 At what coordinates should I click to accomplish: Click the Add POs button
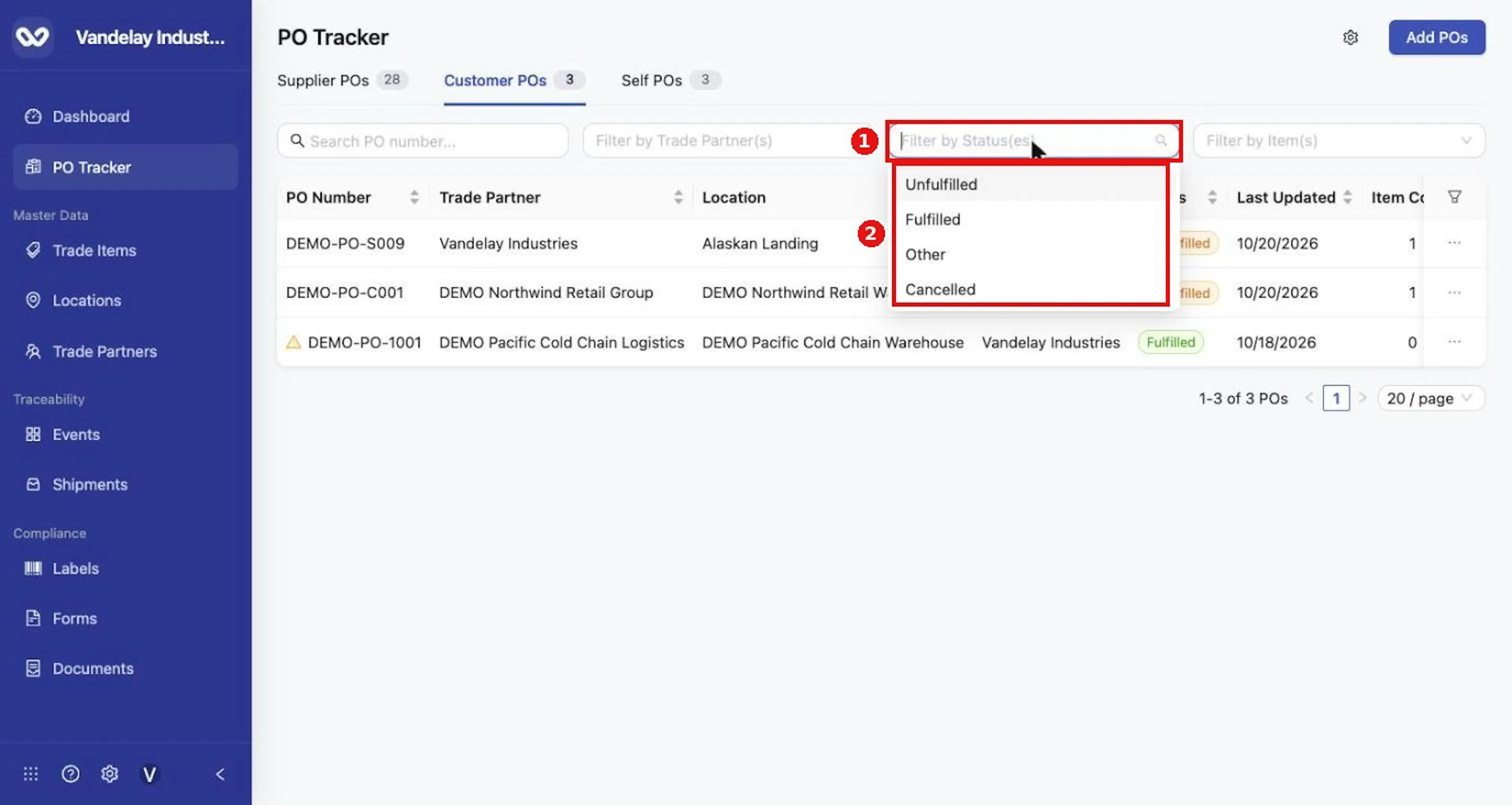click(x=1437, y=37)
